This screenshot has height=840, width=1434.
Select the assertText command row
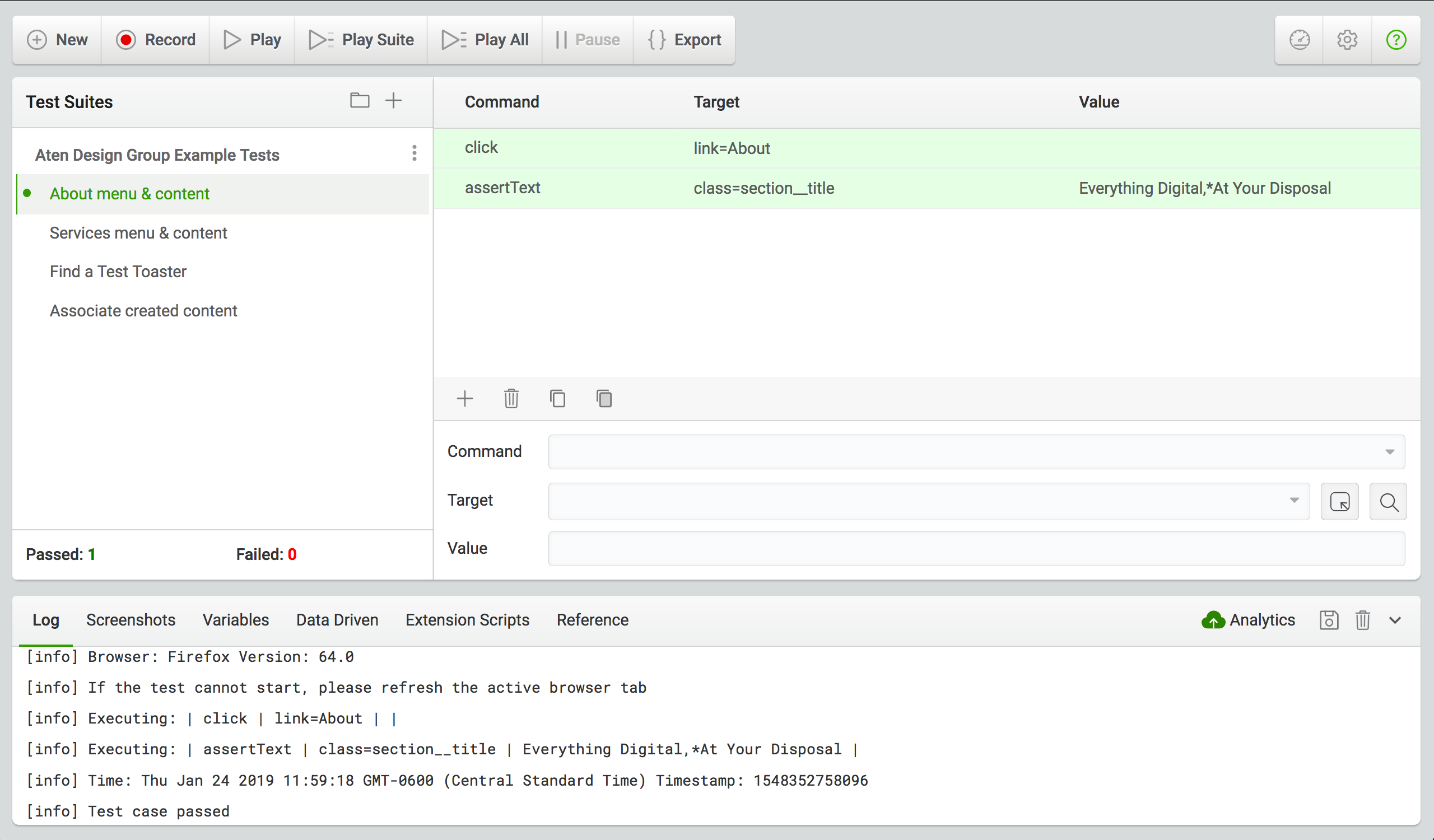tap(927, 188)
